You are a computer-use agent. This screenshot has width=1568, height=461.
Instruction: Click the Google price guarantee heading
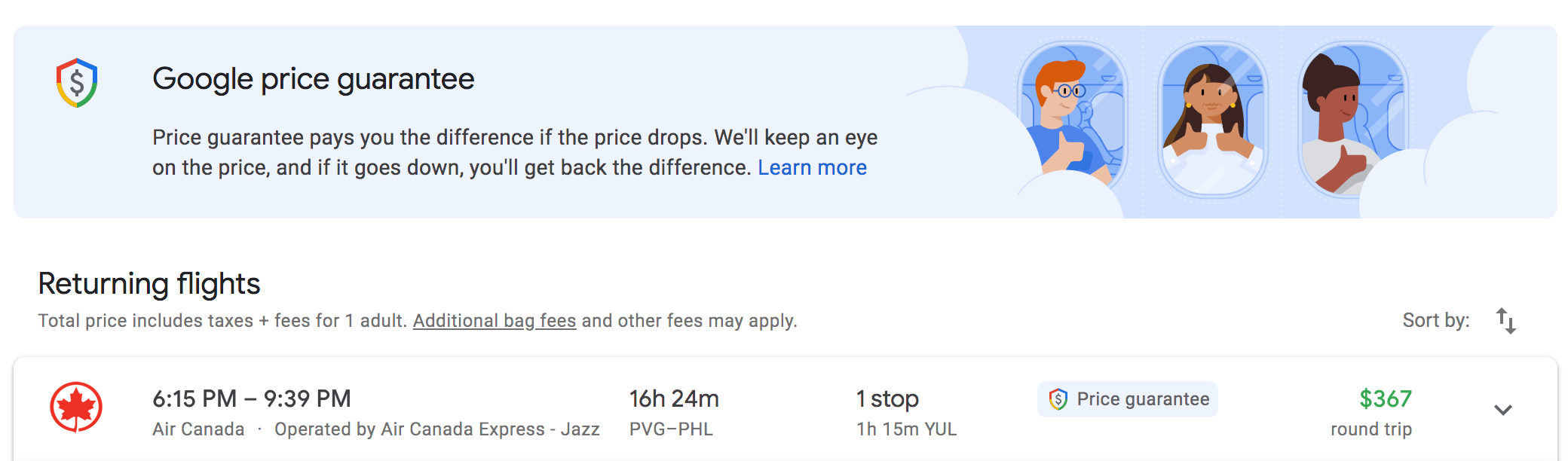click(x=313, y=79)
